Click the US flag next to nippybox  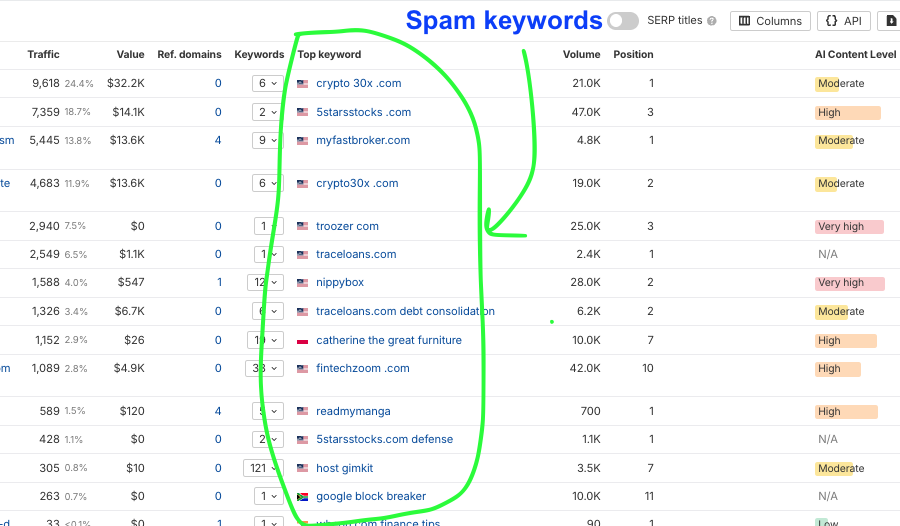click(x=303, y=284)
